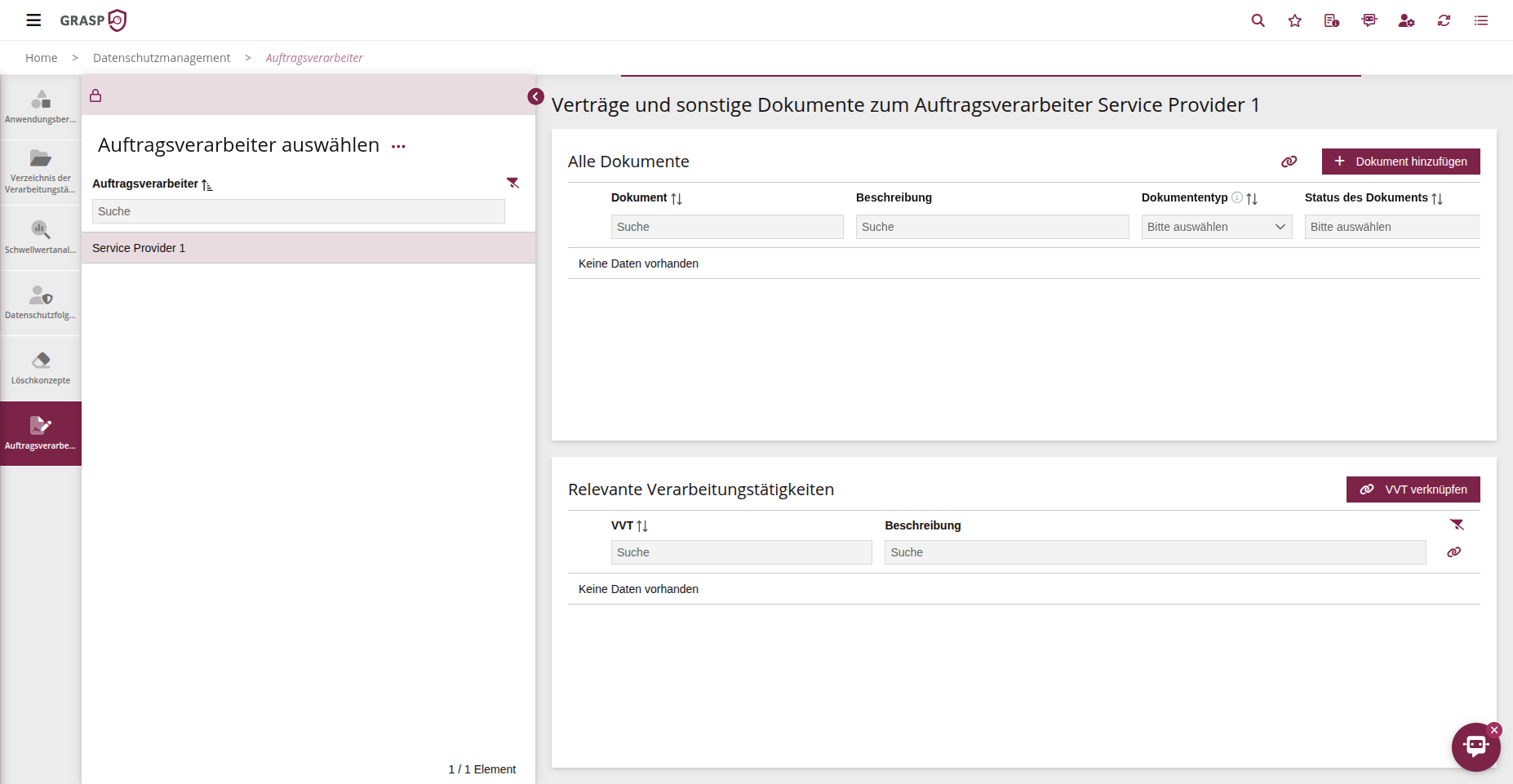
Task: Toggle Auftragsverarbeiter column sort order
Action: tap(207, 185)
